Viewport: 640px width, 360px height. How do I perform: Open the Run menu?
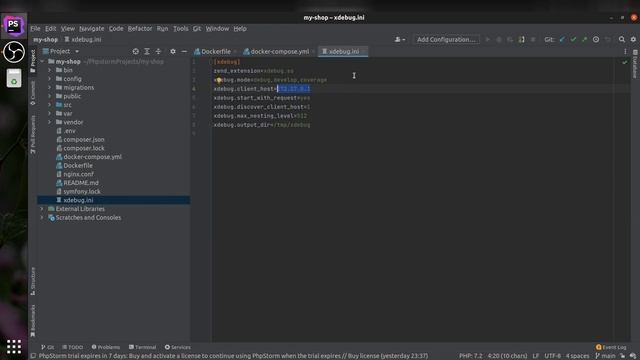(x=162, y=29)
